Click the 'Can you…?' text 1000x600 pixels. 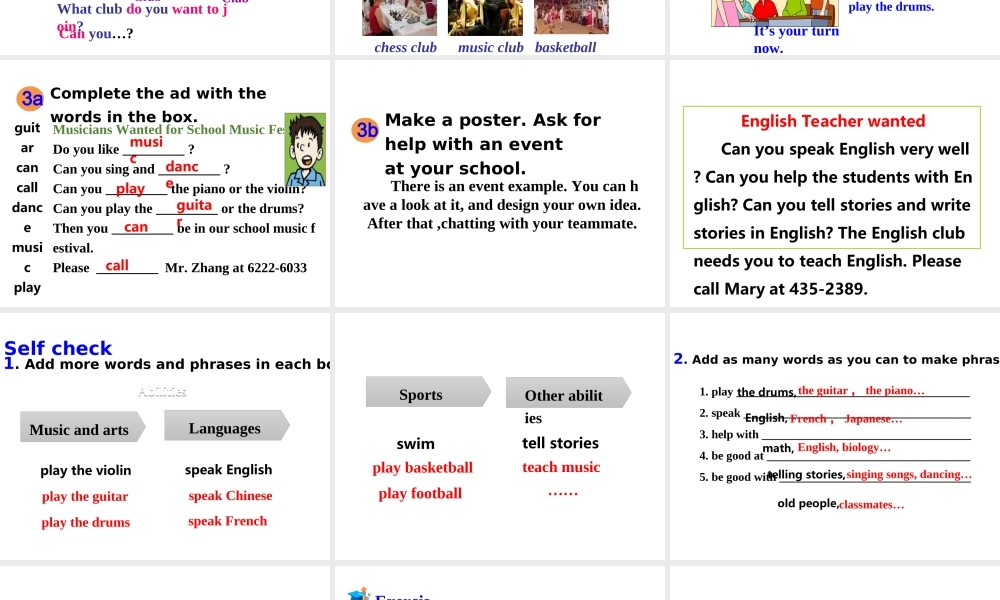click(96, 34)
